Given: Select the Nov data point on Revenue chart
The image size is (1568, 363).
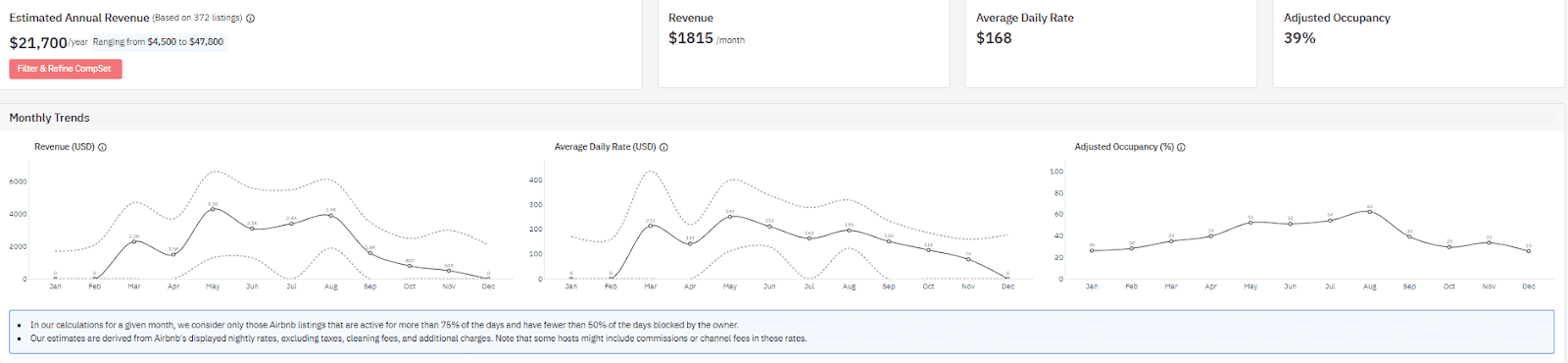Looking at the screenshot, I should pyautogui.click(x=449, y=271).
